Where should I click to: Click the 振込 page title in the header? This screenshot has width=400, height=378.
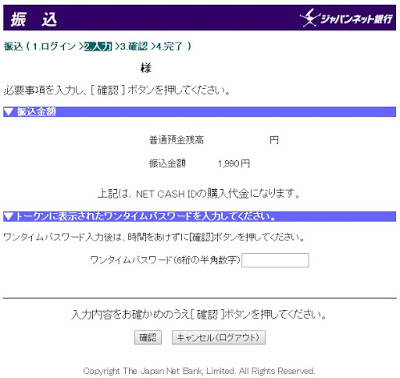pos(33,19)
